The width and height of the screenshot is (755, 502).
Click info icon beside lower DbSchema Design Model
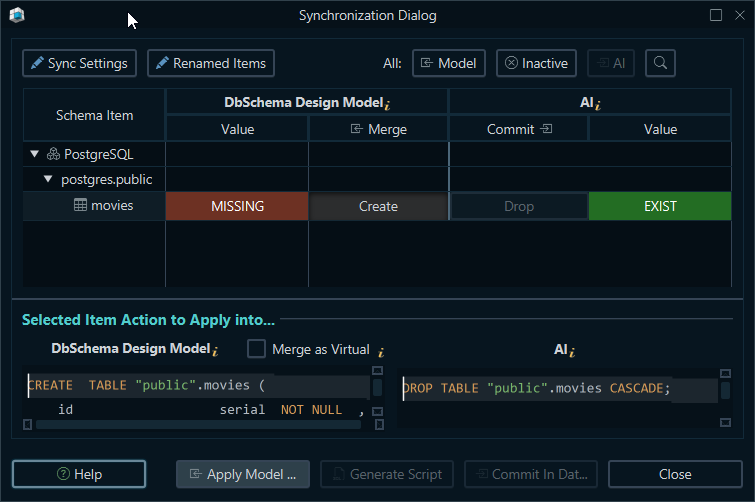click(x=215, y=350)
